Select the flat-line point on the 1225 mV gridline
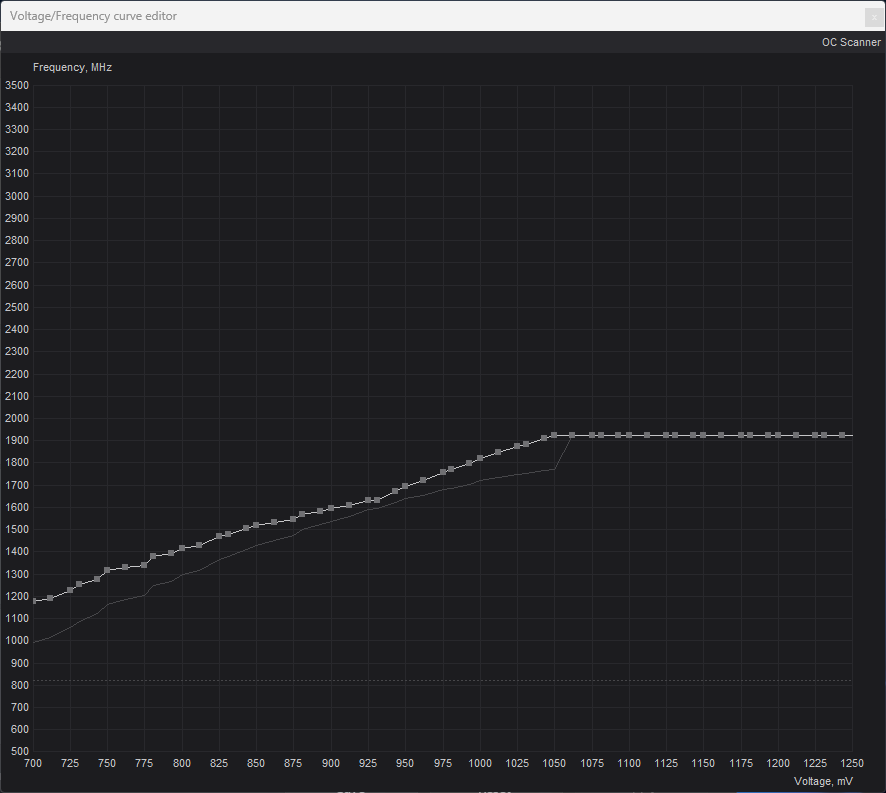 [x=815, y=435]
